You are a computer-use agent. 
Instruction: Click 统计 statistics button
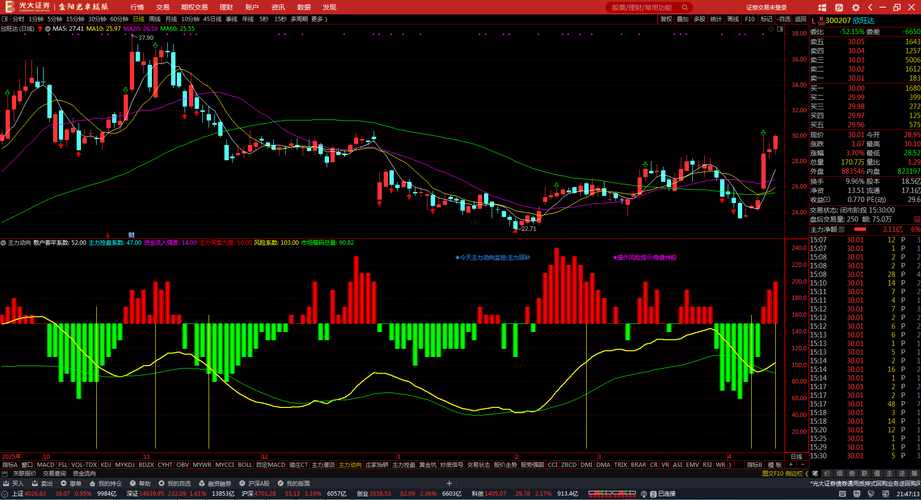[716, 19]
